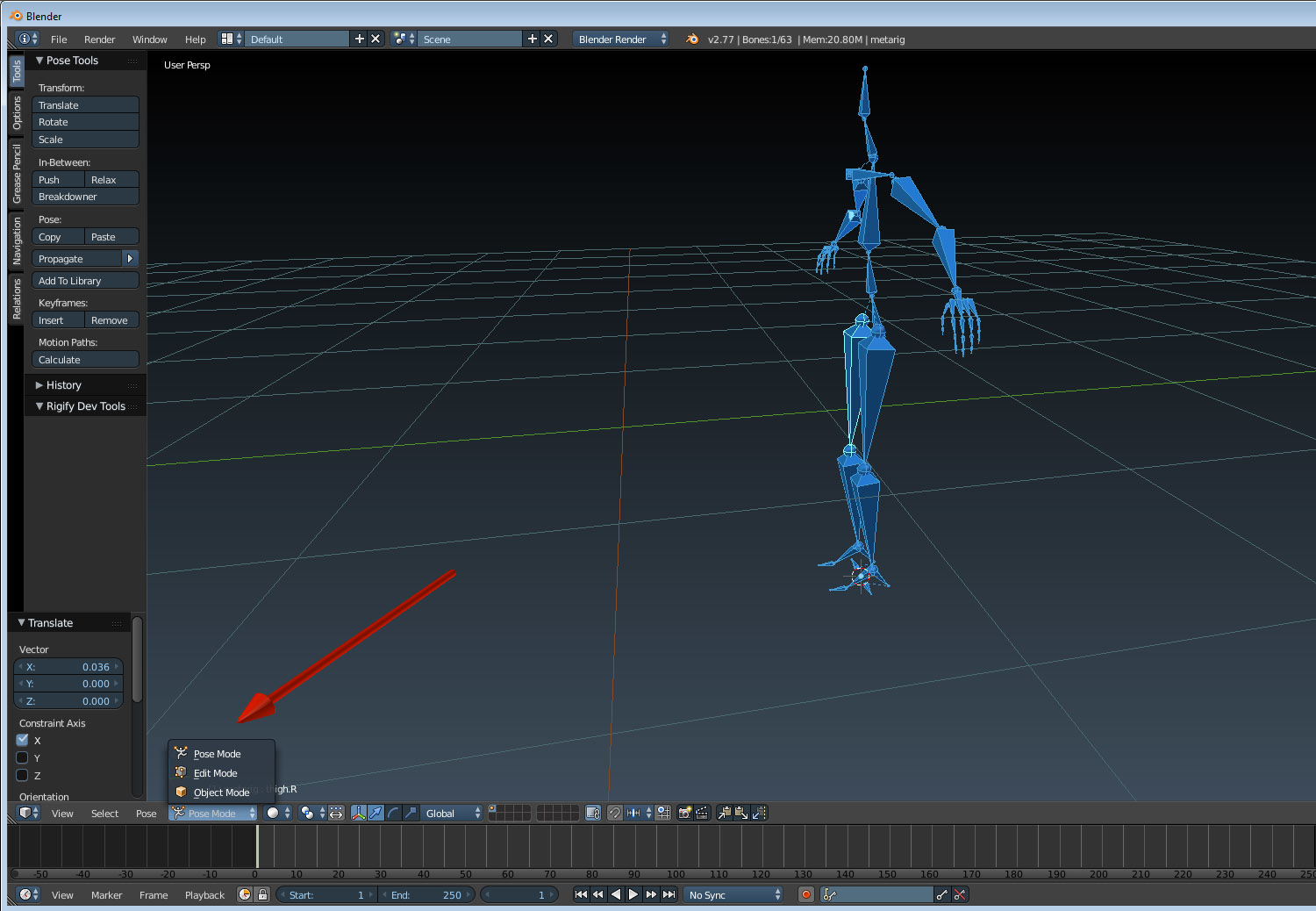Click the copy pose icon in 3D header

pos(725,813)
